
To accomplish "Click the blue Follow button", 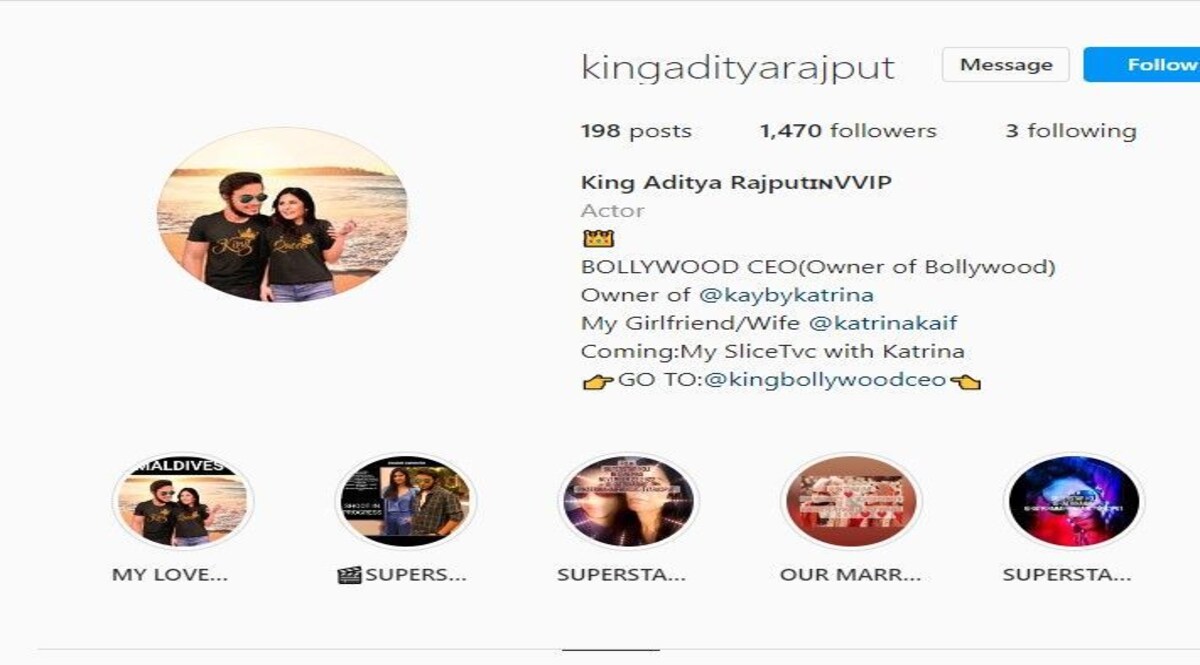I will click(x=1143, y=65).
